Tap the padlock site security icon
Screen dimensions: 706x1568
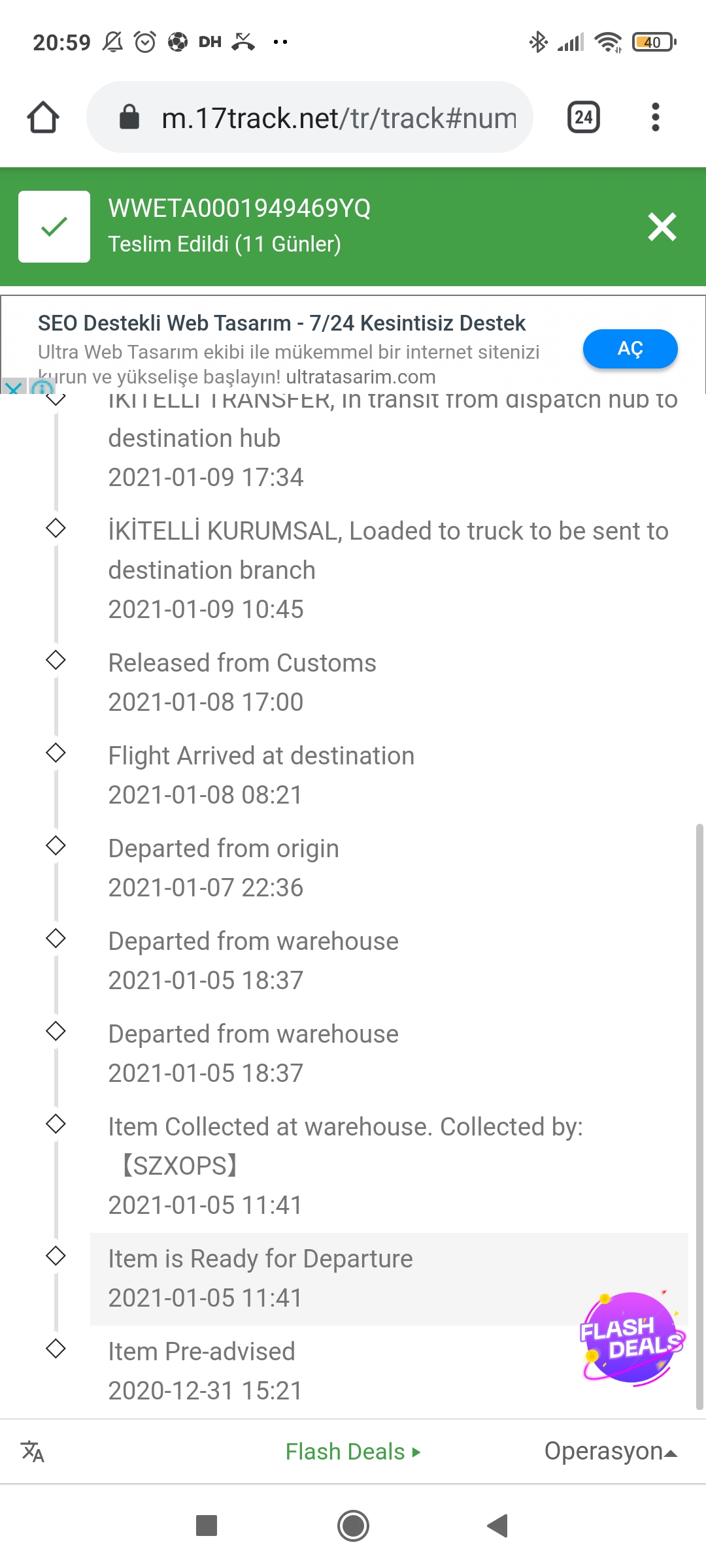coord(129,118)
